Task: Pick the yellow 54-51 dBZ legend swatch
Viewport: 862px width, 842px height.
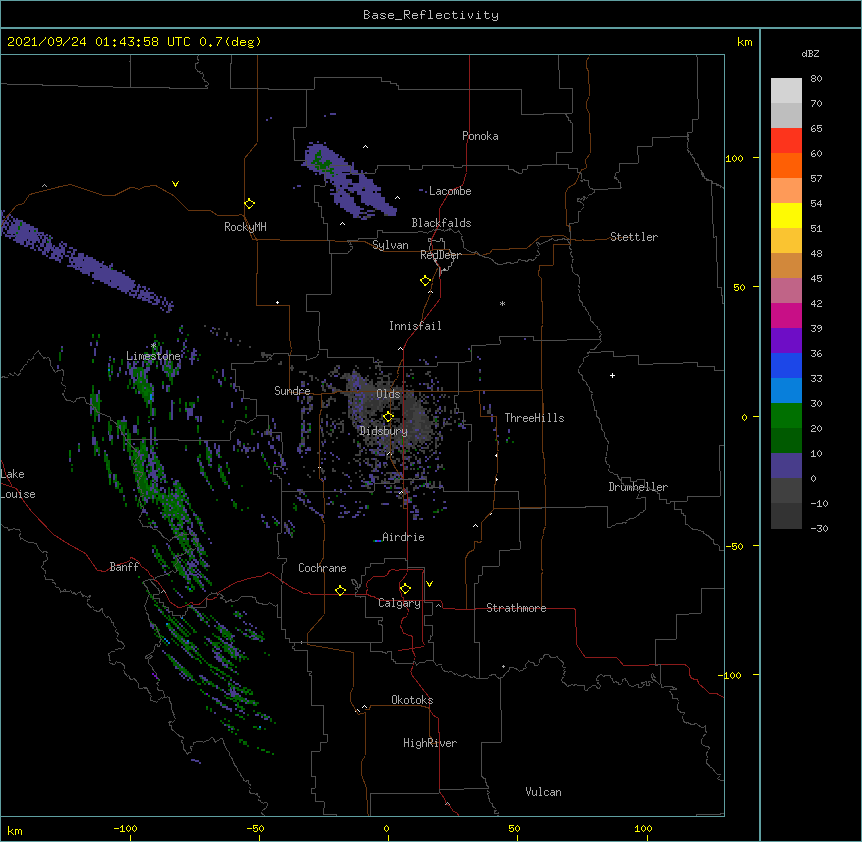Action: (786, 215)
